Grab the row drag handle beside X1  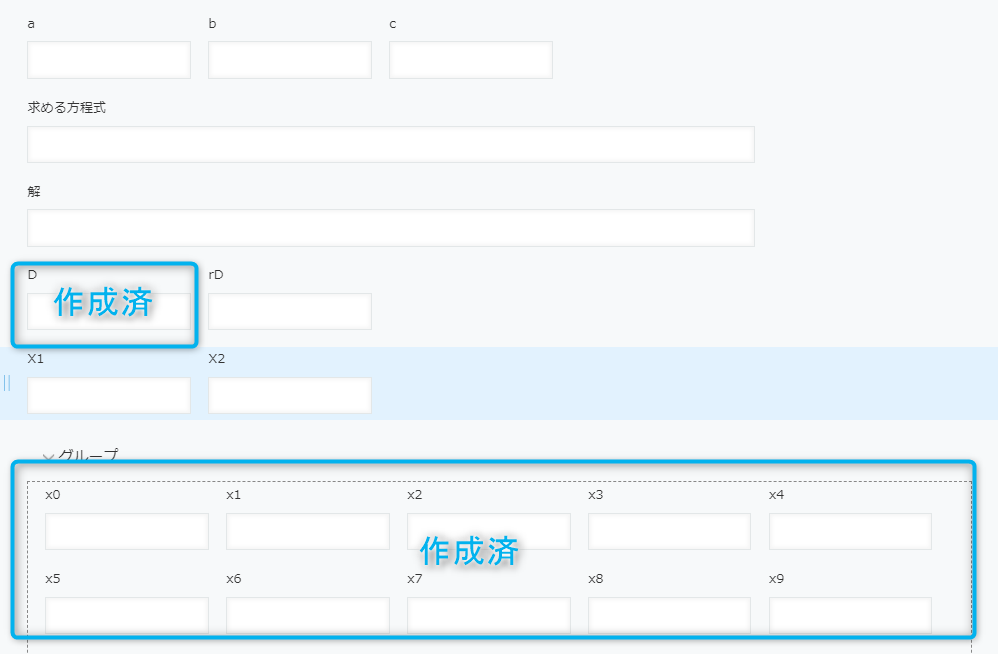(7, 383)
